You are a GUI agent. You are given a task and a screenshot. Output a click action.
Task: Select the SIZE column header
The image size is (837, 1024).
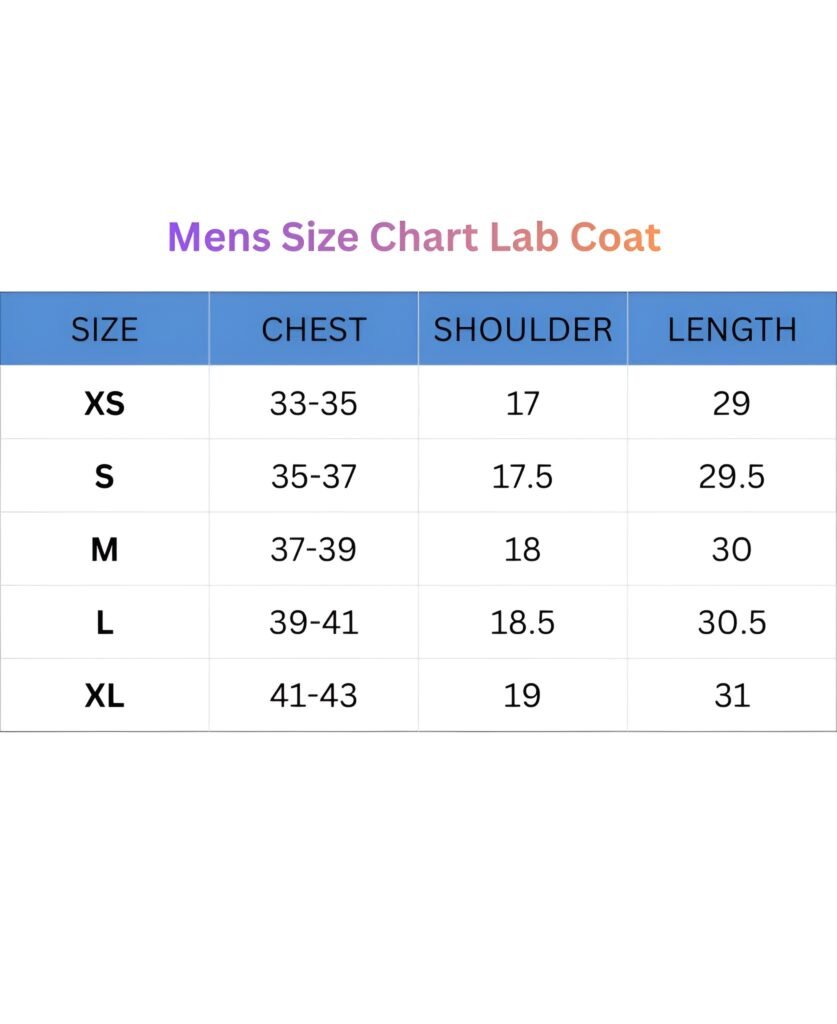click(x=104, y=329)
